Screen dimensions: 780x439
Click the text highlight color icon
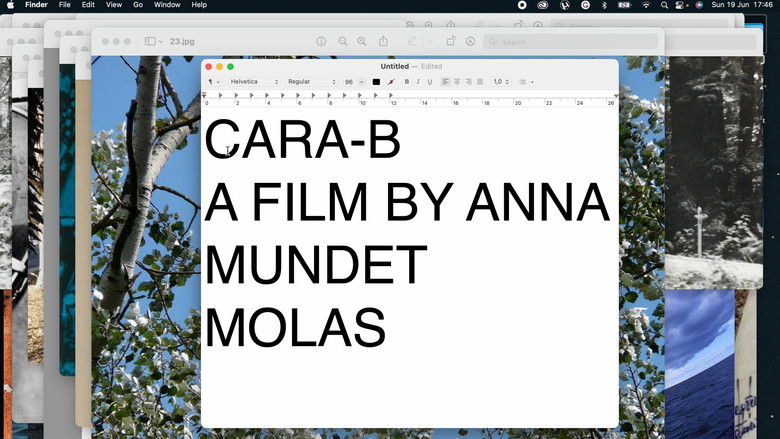click(x=390, y=81)
